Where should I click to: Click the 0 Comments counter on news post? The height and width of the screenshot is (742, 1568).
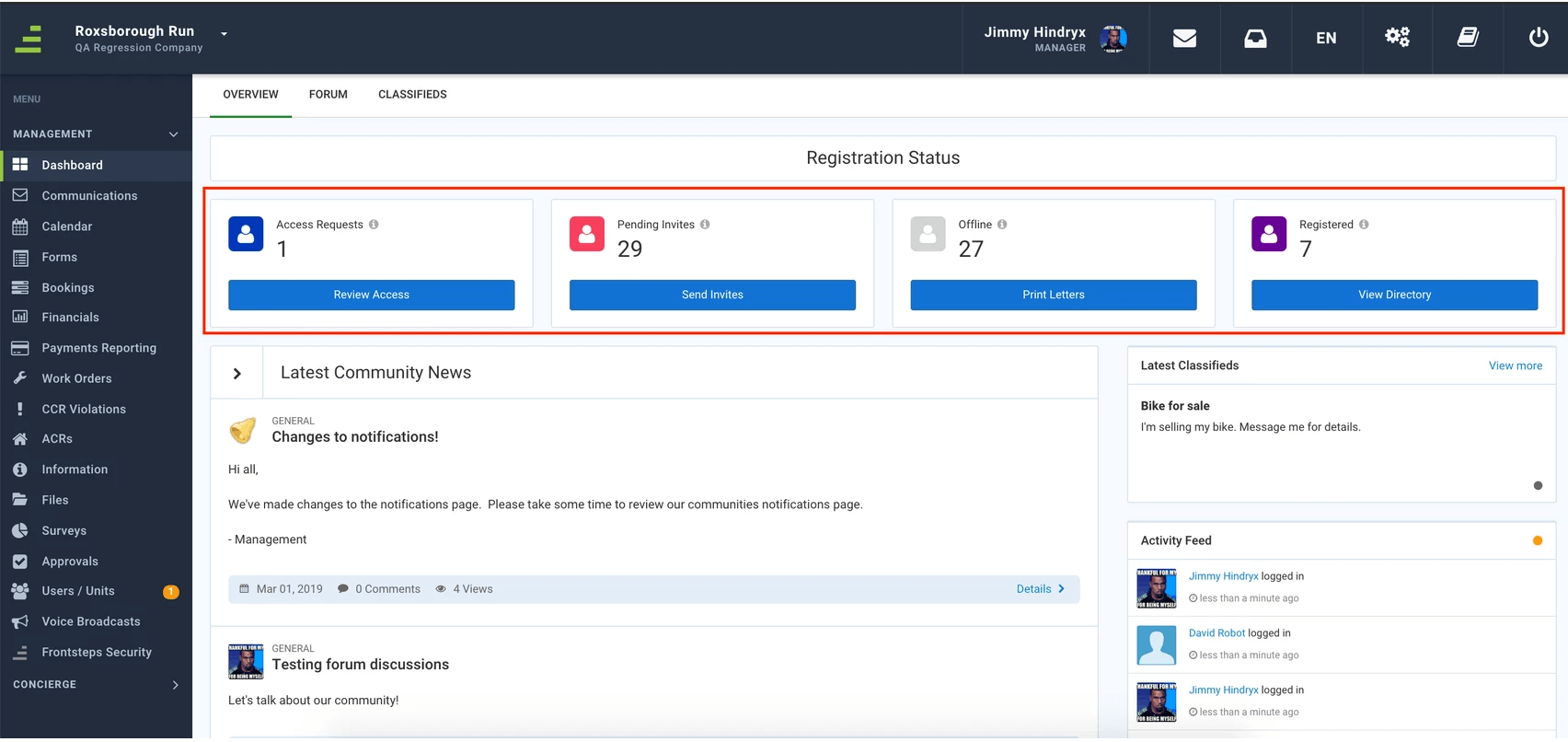(x=379, y=589)
